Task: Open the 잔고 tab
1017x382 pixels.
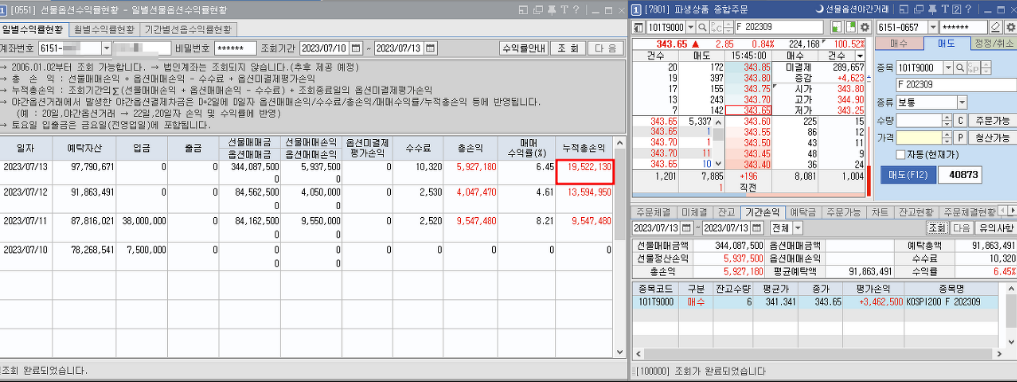Action: click(726, 212)
